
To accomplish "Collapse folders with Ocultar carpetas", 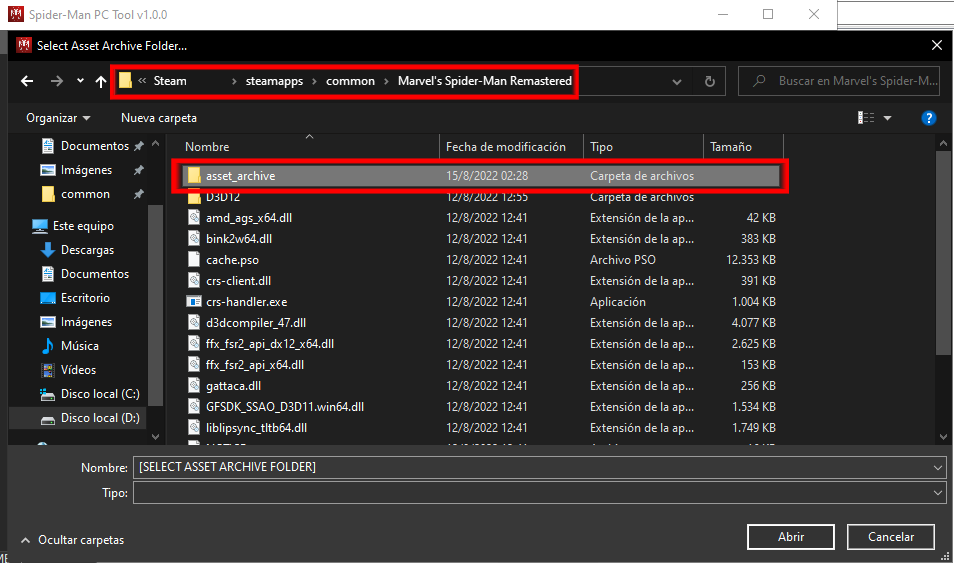I will coord(72,540).
